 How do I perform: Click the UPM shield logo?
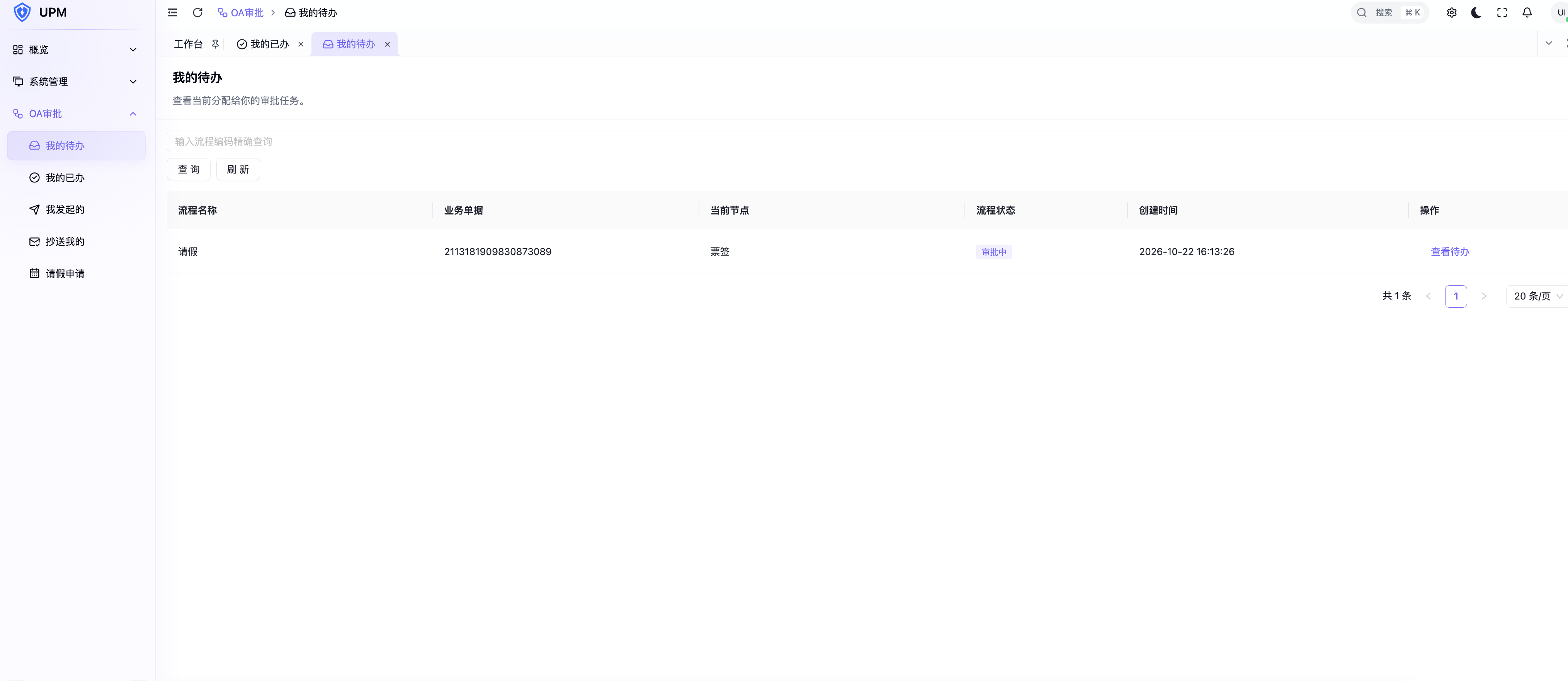click(x=22, y=12)
